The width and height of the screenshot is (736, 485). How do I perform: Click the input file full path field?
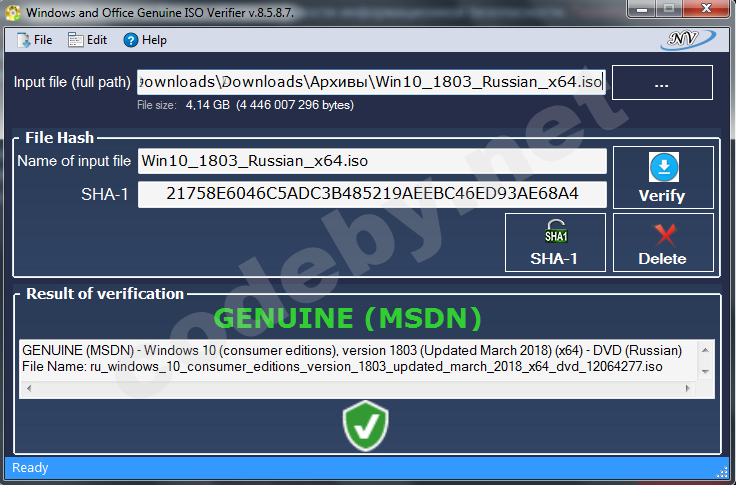coord(371,82)
